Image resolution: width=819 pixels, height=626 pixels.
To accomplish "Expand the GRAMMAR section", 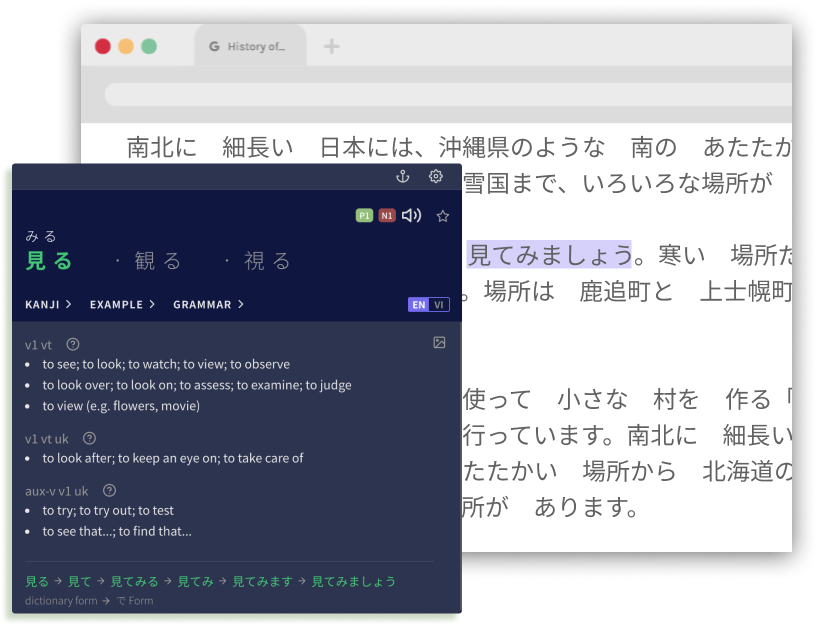I will (208, 305).
